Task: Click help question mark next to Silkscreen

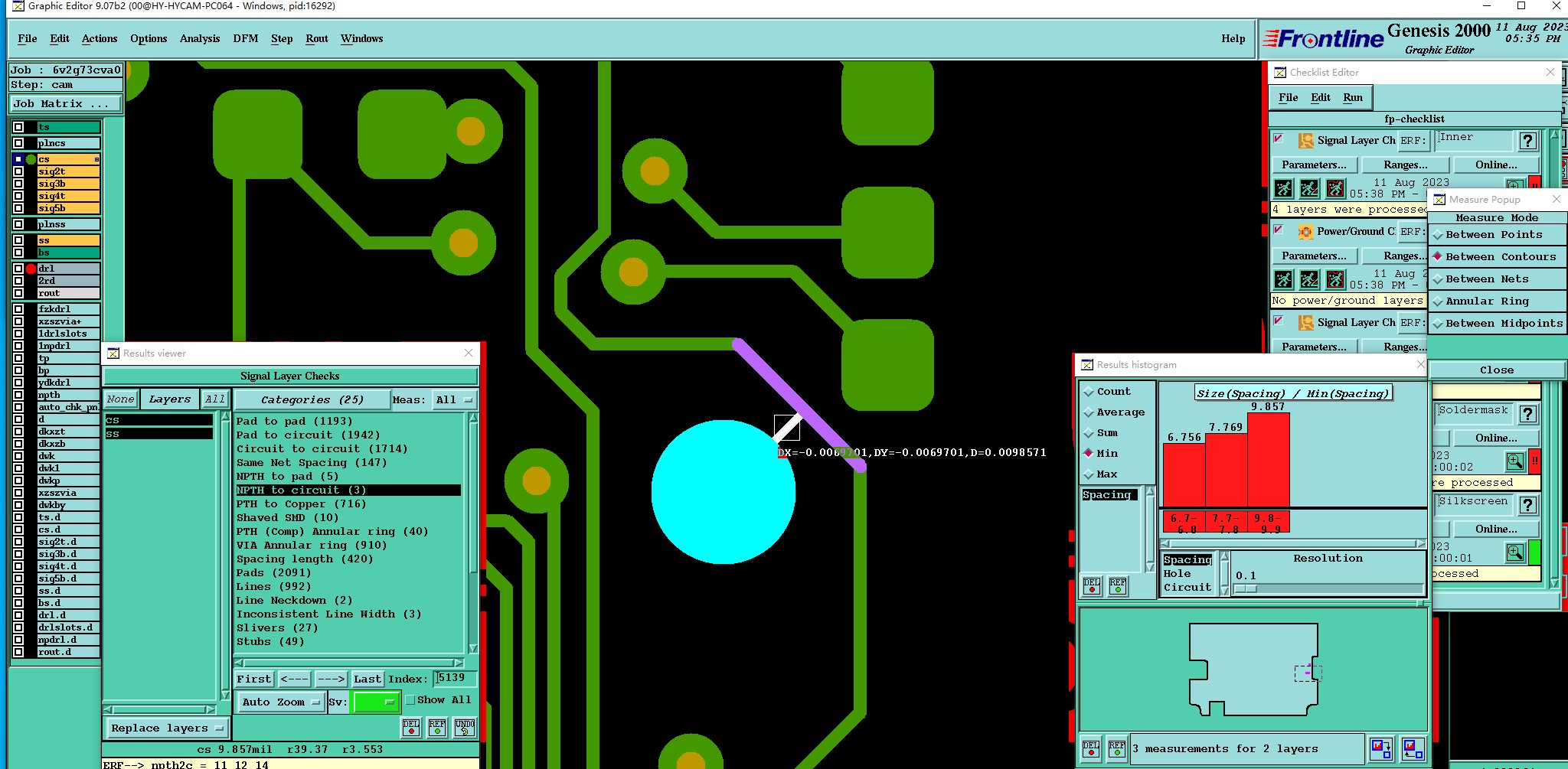Action: click(1528, 505)
